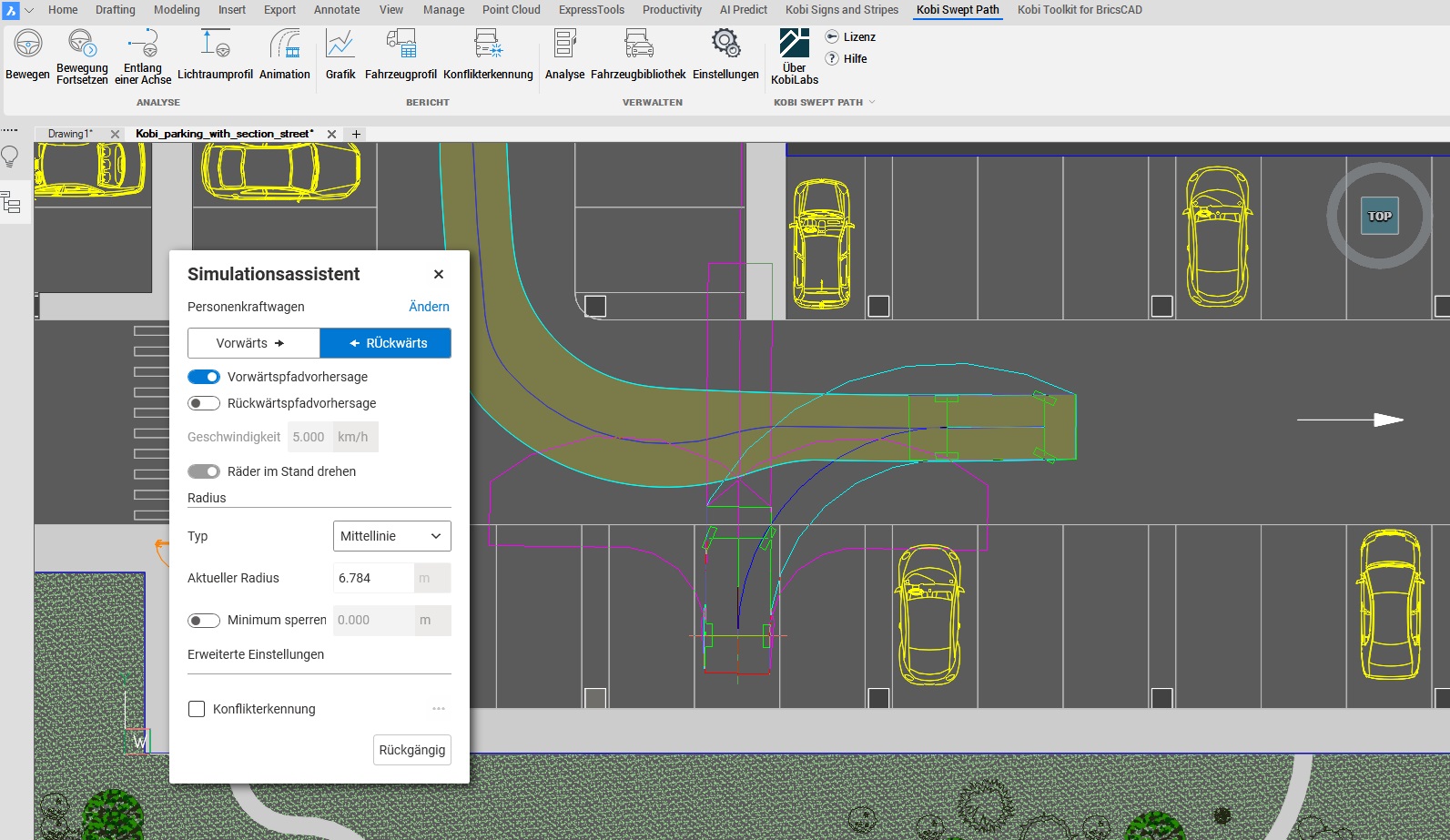Switch to the Point Cloud tab
Screen dimensions: 1450x840
(x=512, y=10)
